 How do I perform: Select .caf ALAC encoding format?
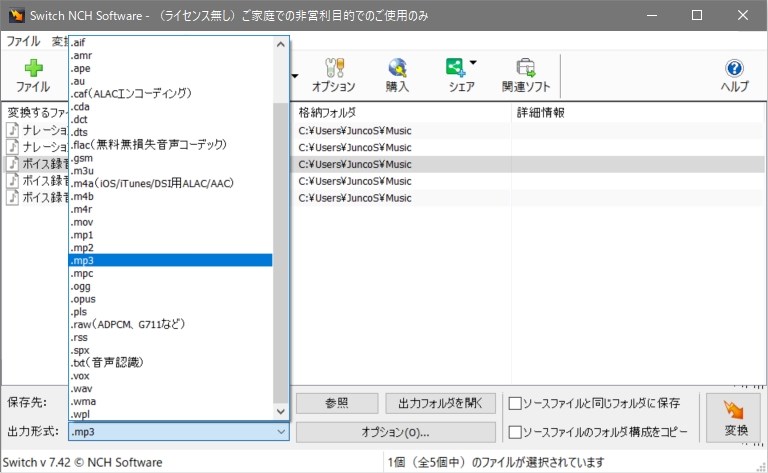[171, 94]
